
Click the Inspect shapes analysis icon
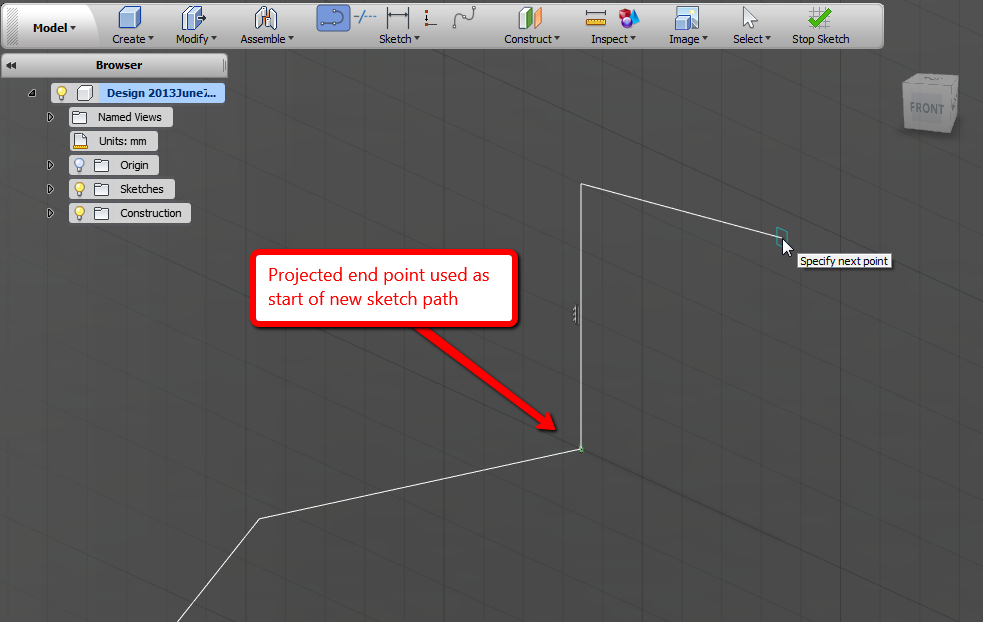(628, 18)
